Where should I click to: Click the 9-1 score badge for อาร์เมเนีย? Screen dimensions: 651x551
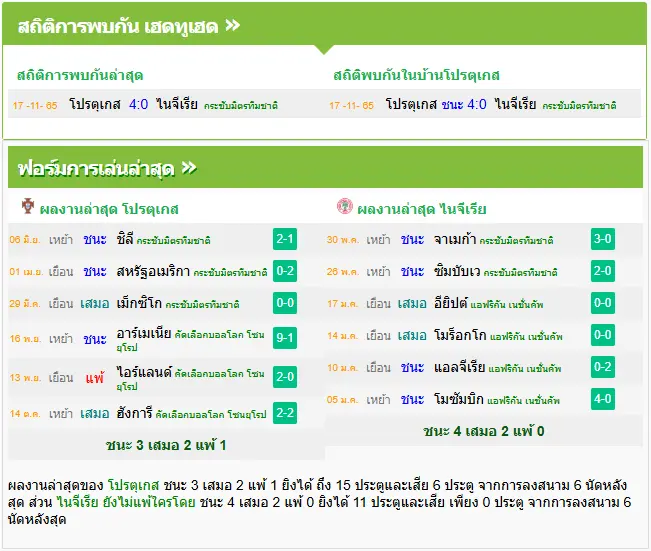pos(285,338)
